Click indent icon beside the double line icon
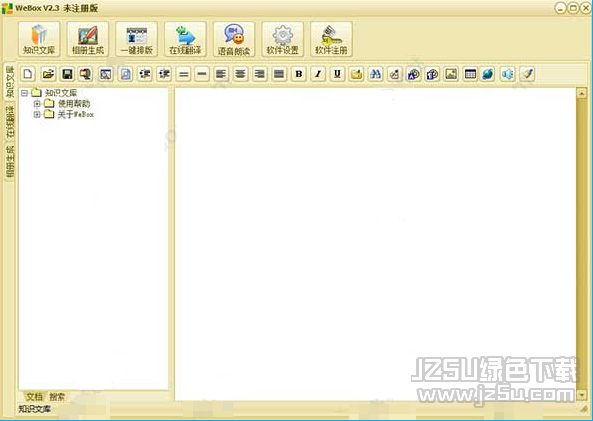 164,74
